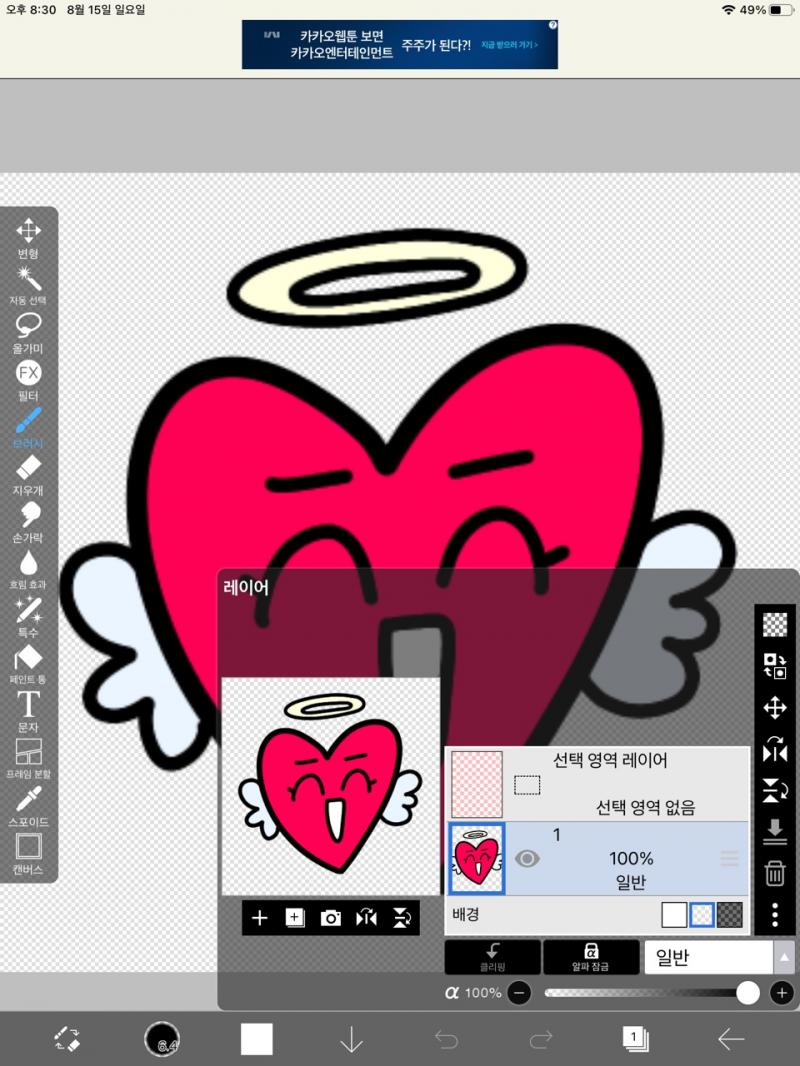Open the 일반 blend mode dropdown

coord(718,957)
